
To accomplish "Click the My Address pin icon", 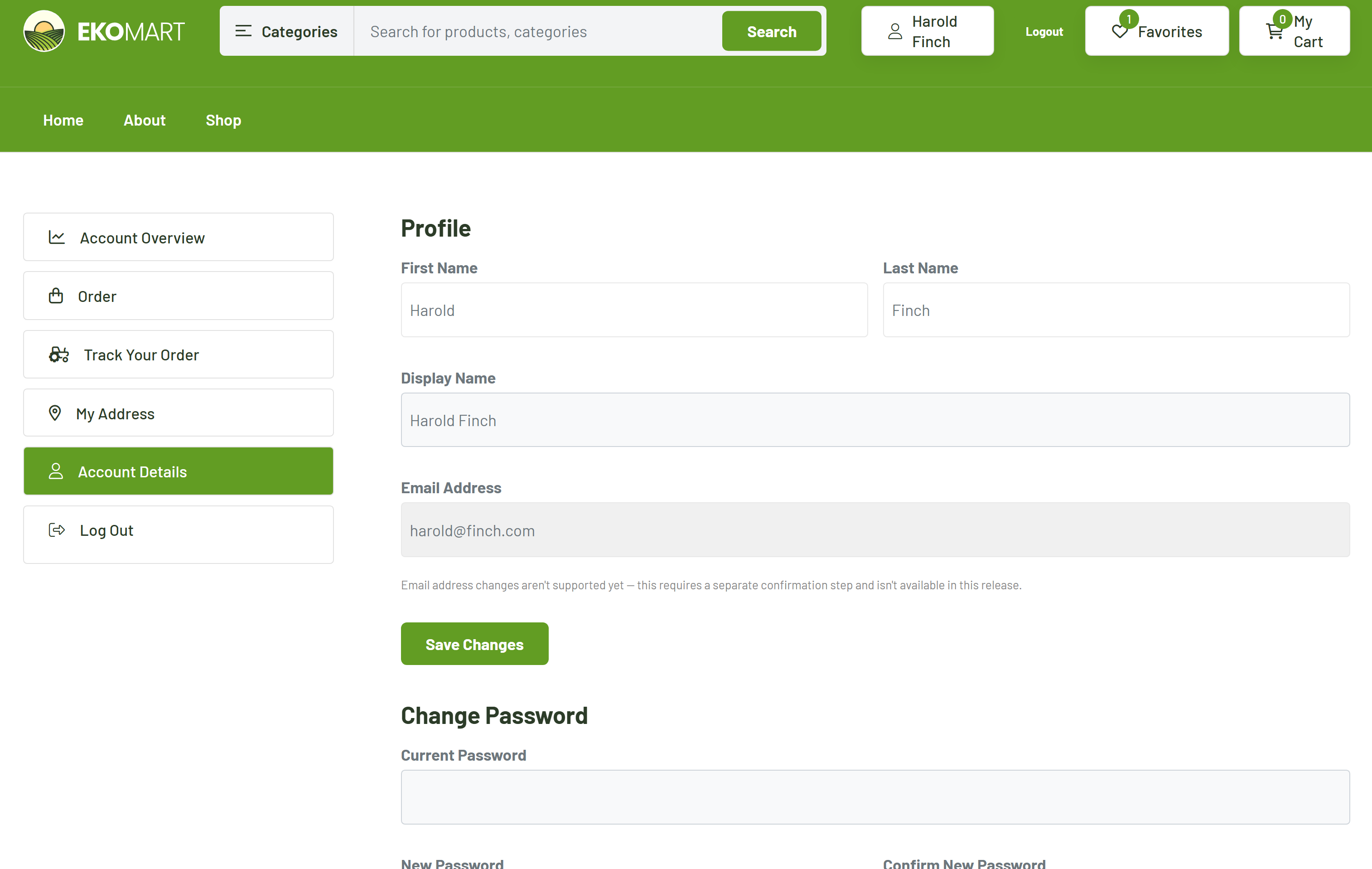I will click(55, 413).
